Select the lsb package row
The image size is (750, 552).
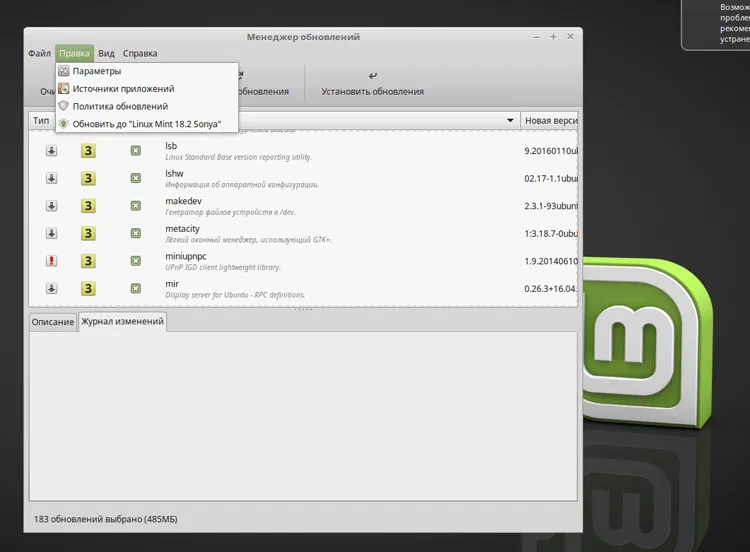[303, 151]
